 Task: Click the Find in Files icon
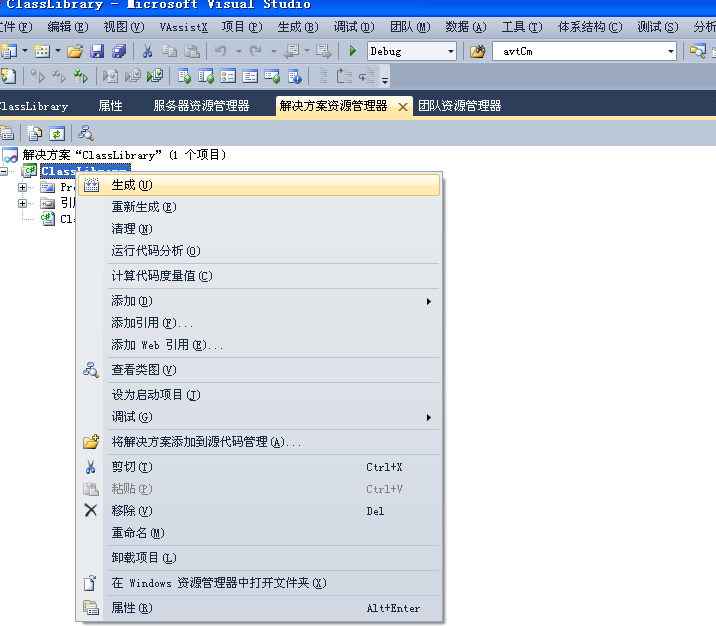478,51
